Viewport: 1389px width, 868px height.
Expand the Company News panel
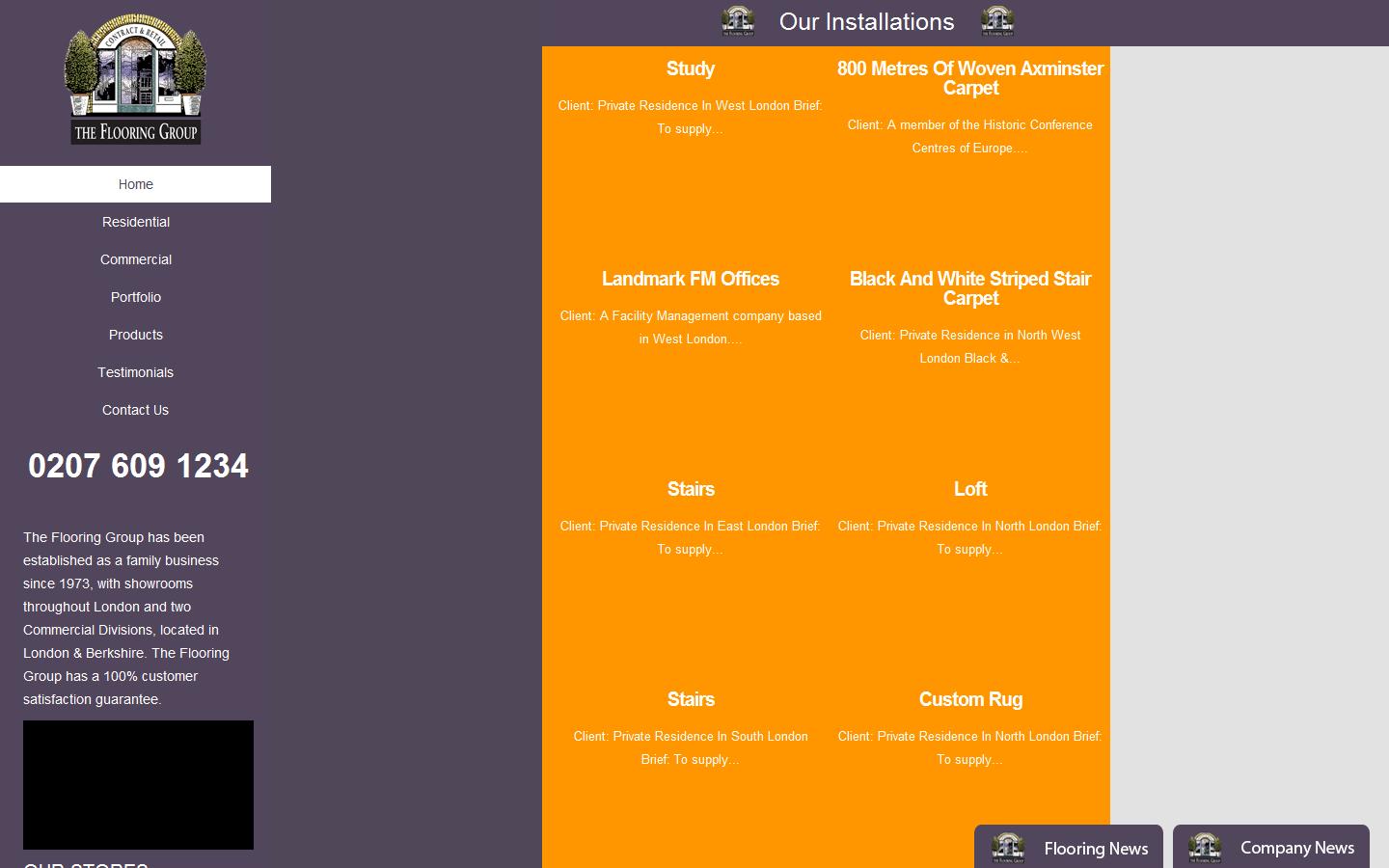pos(1296,848)
